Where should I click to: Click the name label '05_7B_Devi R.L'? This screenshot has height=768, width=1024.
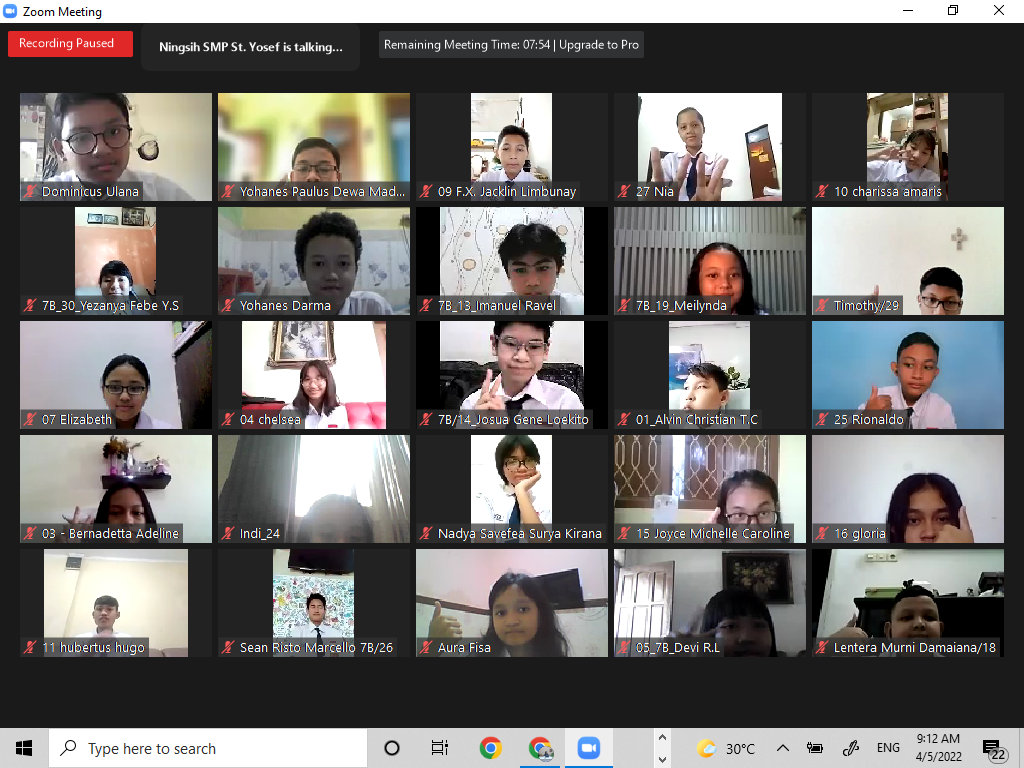tap(678, 647)
